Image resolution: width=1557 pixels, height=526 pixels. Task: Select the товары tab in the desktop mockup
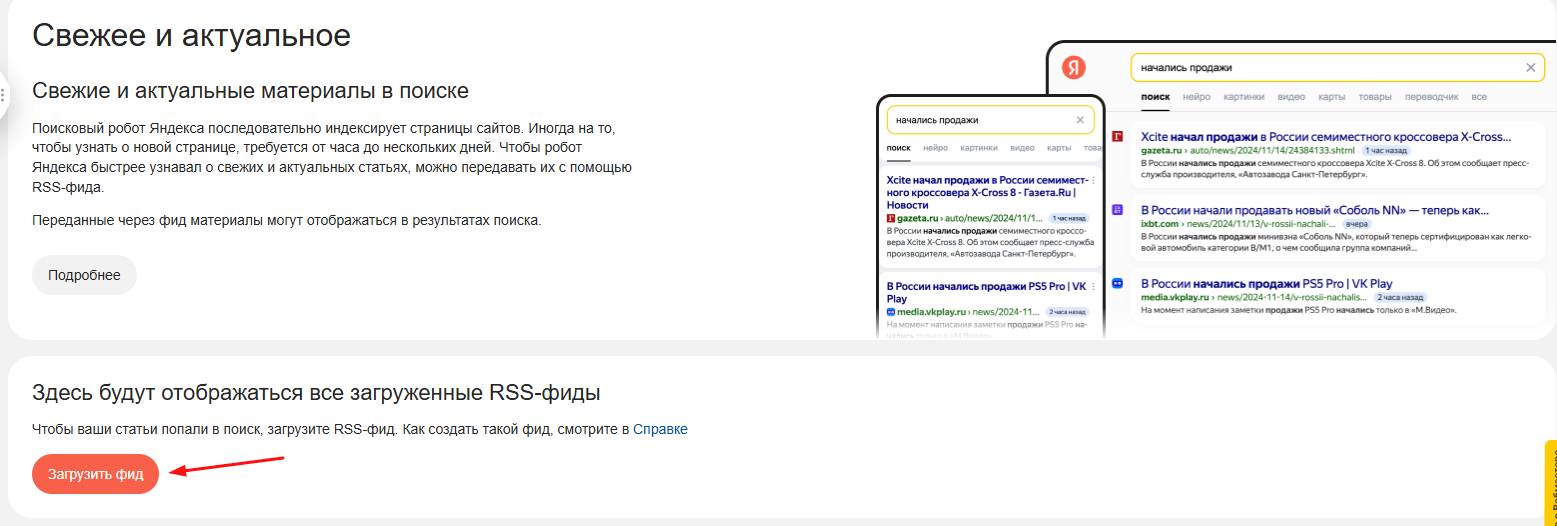1375,97
